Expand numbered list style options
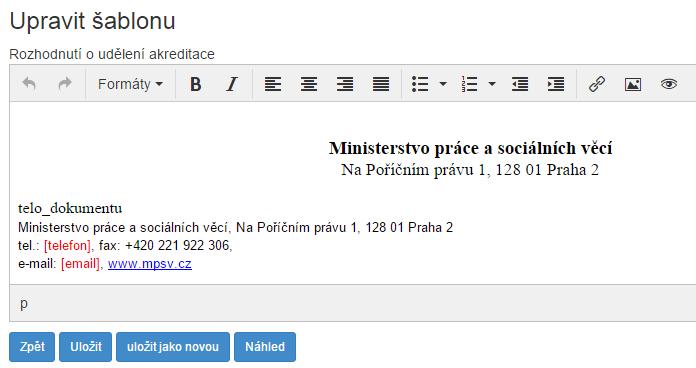Image resolution: width=696 pixels, height=368 pixels. click(x=492, y=83)
